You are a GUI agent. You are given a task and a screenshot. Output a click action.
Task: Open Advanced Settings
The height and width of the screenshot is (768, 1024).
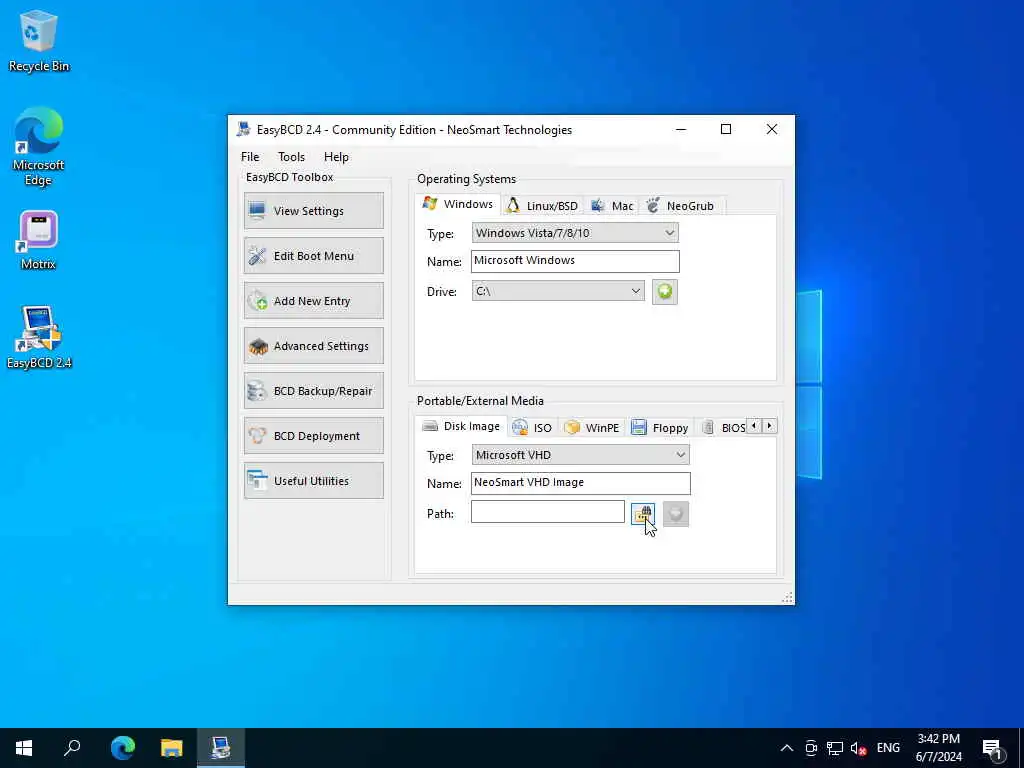[313, 346]
